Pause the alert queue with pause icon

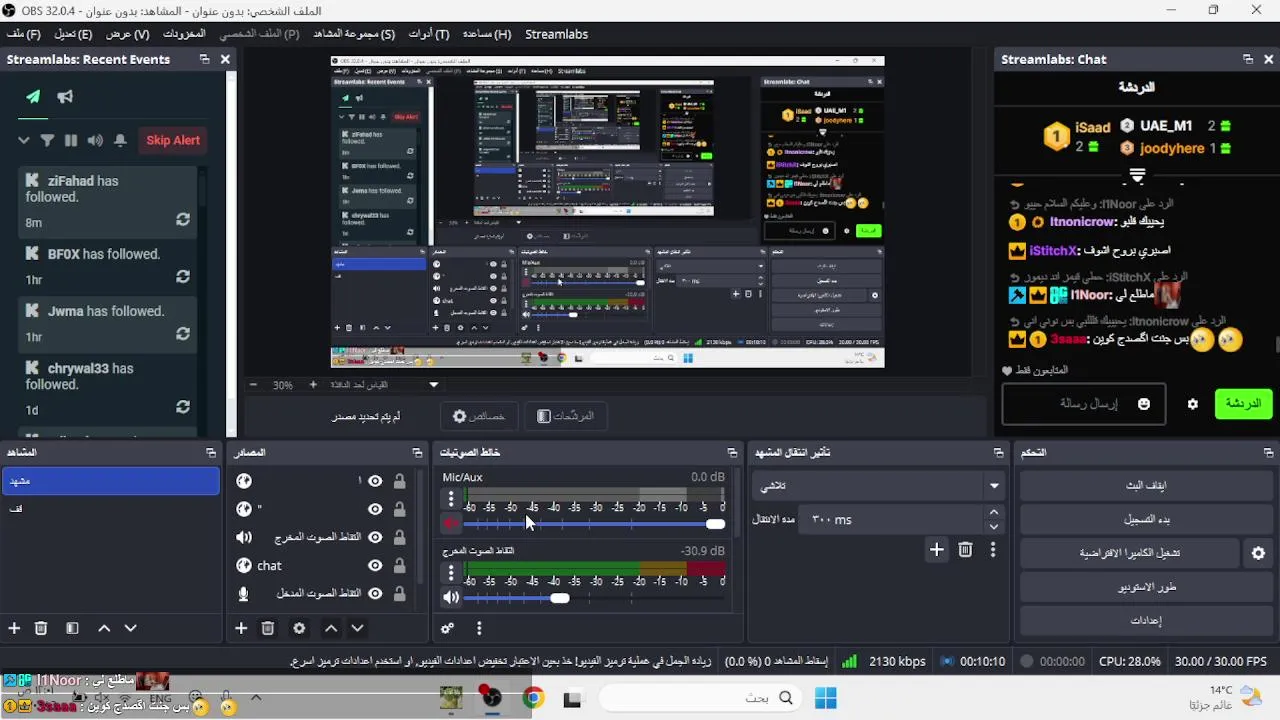point(71,140)
